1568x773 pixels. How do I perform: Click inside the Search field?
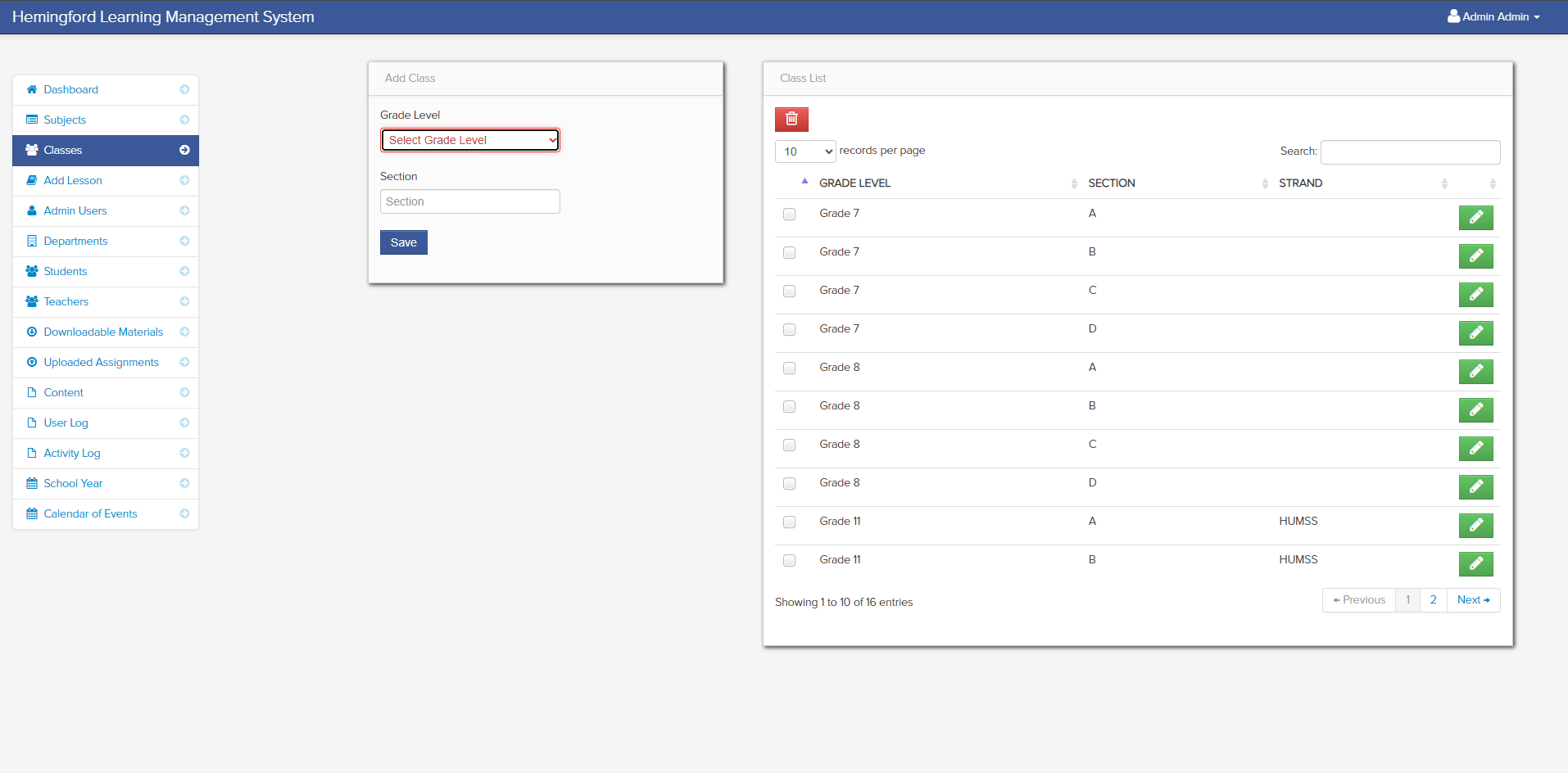(1409, 152)
